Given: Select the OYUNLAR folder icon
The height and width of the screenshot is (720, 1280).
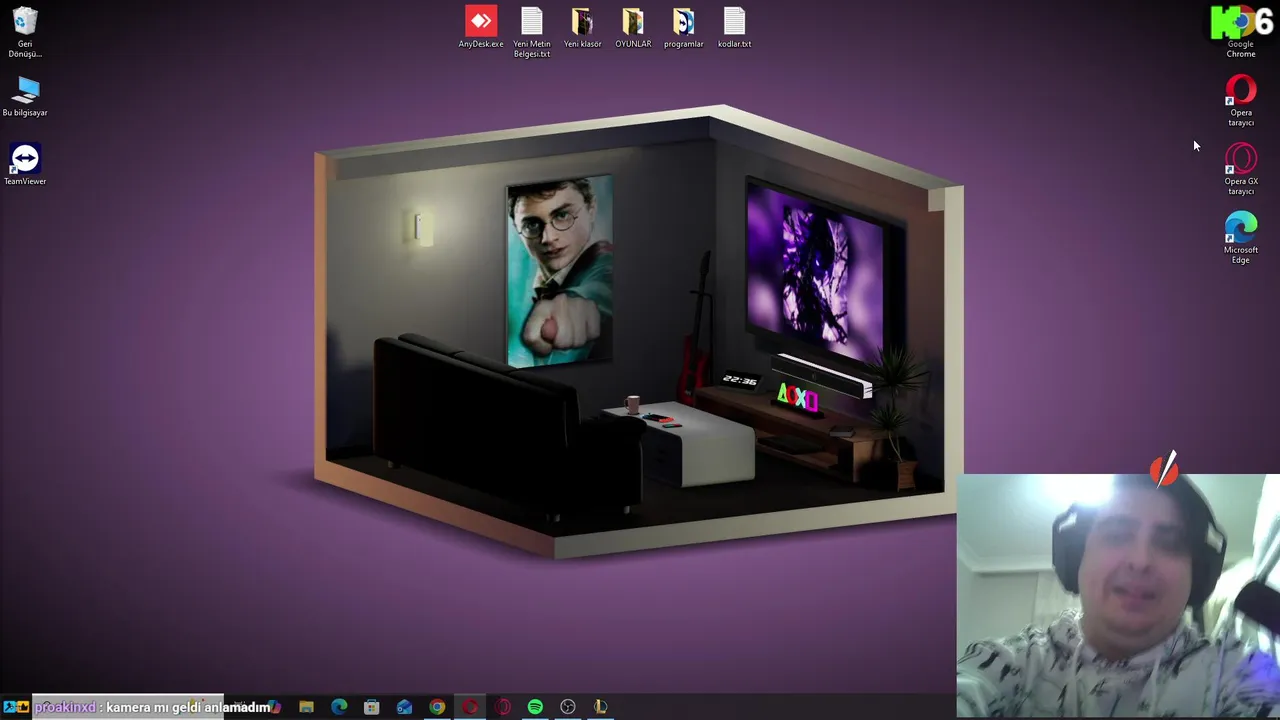Looking at the screenshot, I should pyautogui.click(x=633, y=28).
